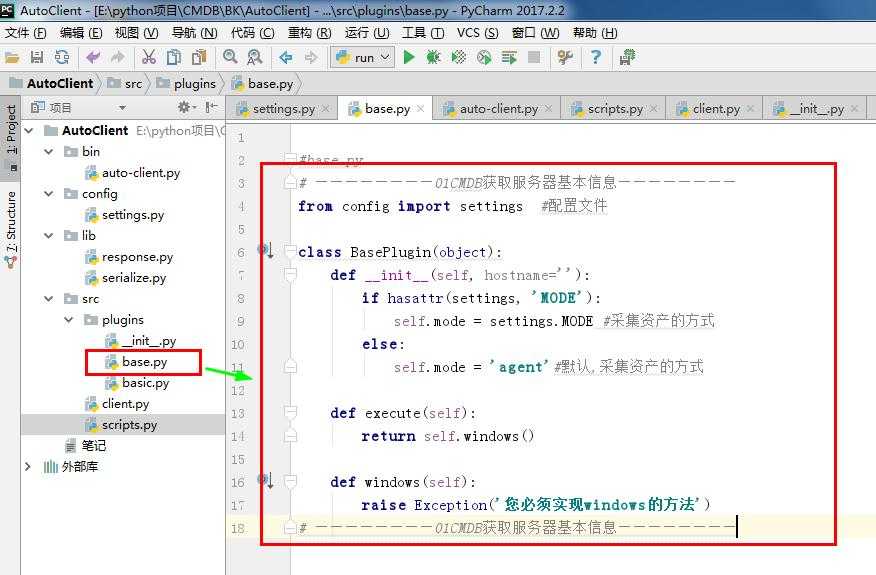
Task: Click the navigate Forward arrow
Action: [311, 57]
